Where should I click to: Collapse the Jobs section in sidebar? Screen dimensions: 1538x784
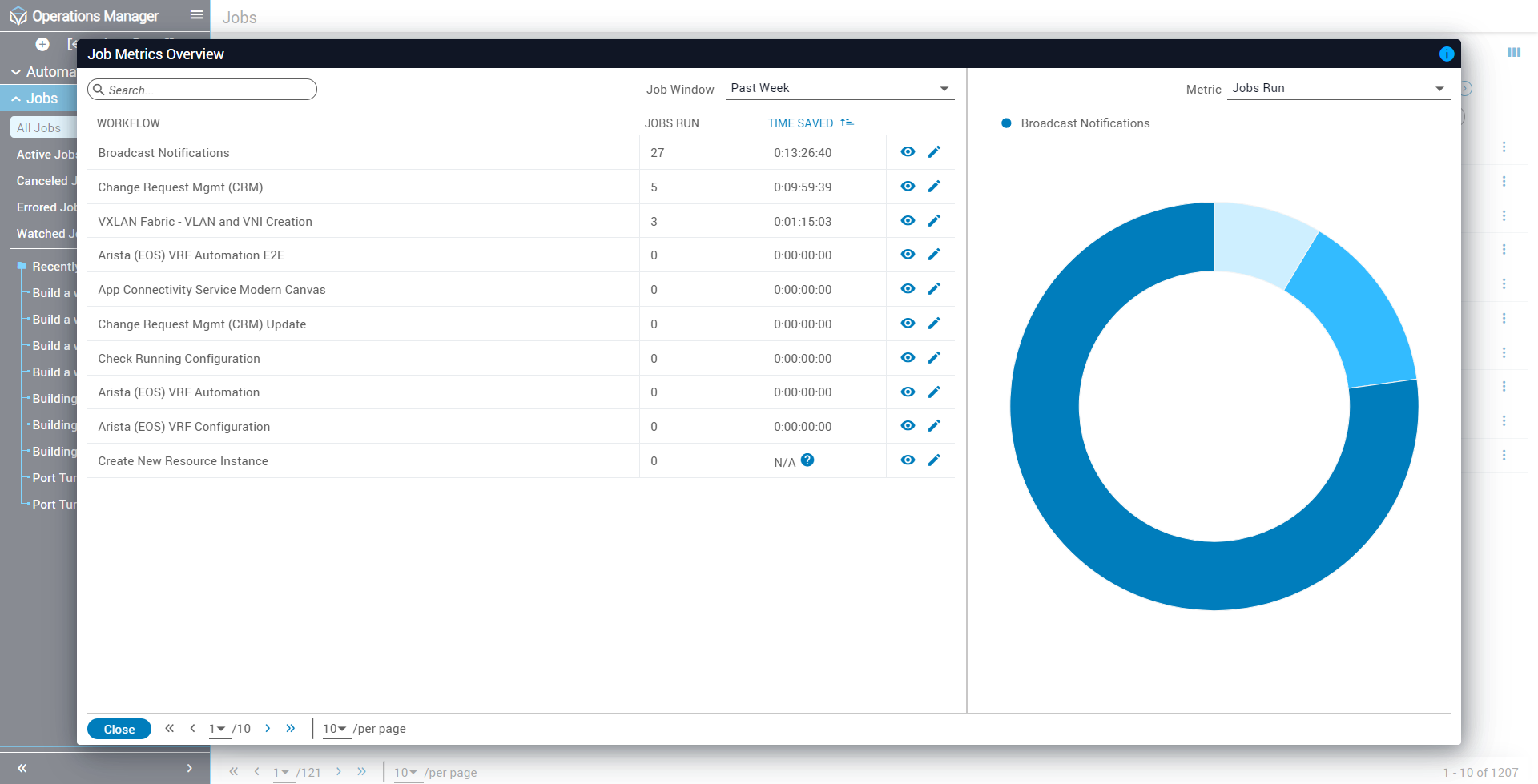click(16, 99)
